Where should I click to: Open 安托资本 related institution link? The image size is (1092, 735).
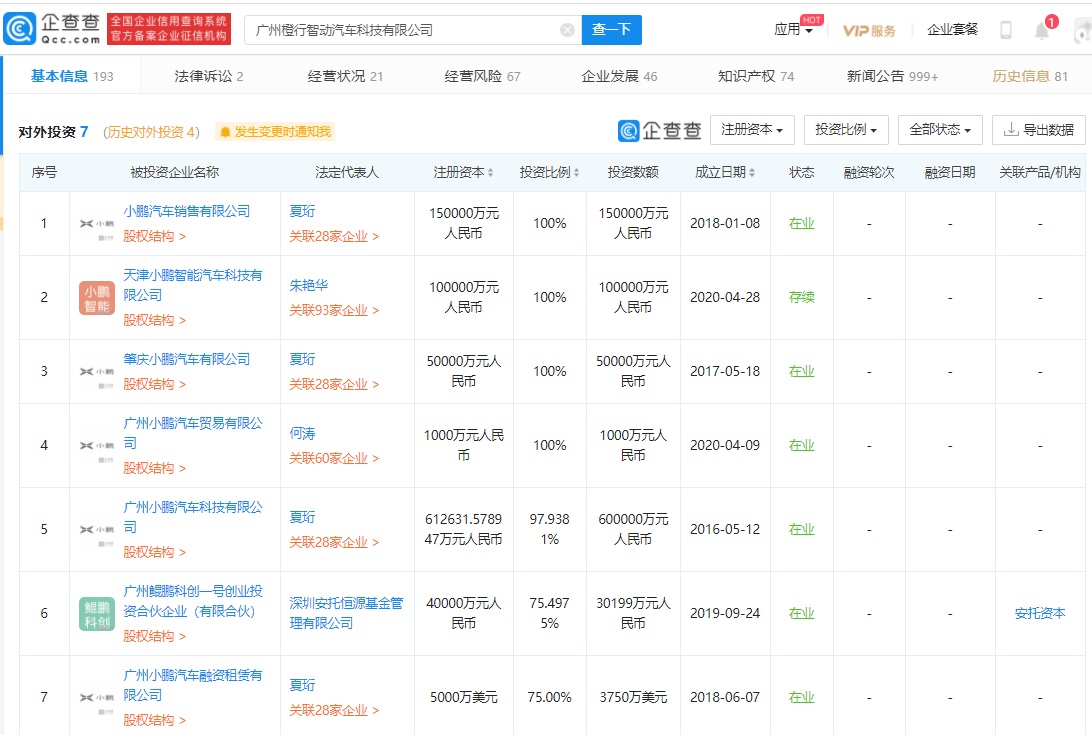(1040, 613)
